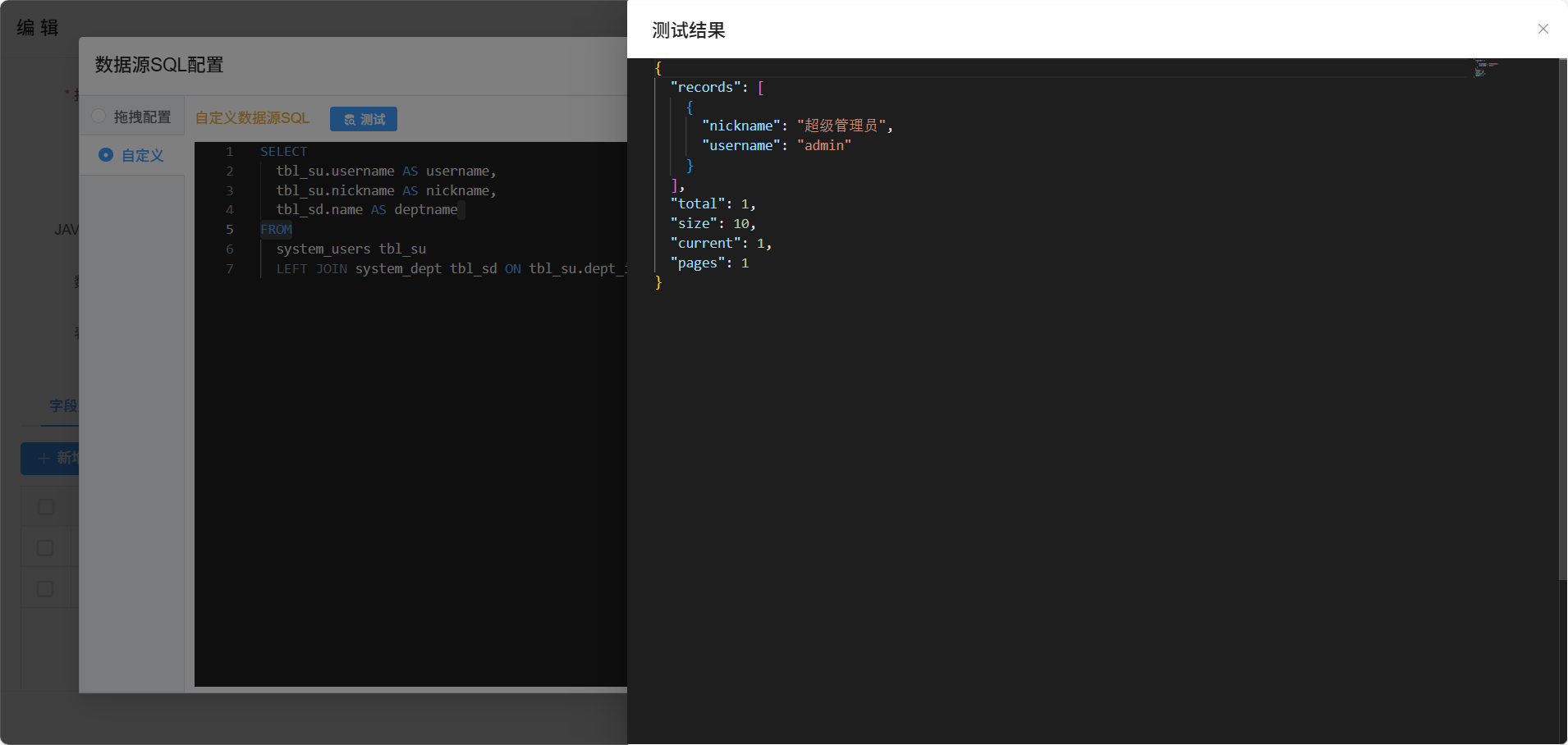1568x745 pixels.
Task: Click the minimap in the JSON result viewer
Action: [x=1485, y=68]
